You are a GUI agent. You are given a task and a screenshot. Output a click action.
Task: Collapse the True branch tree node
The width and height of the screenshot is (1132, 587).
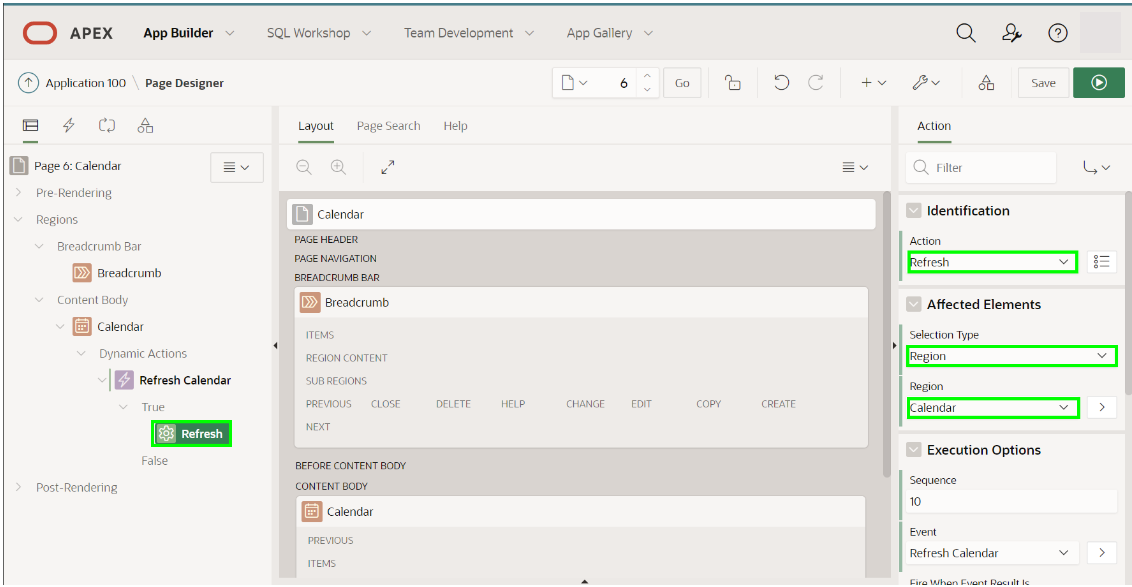pyautogui.click(x=123, y=406)
